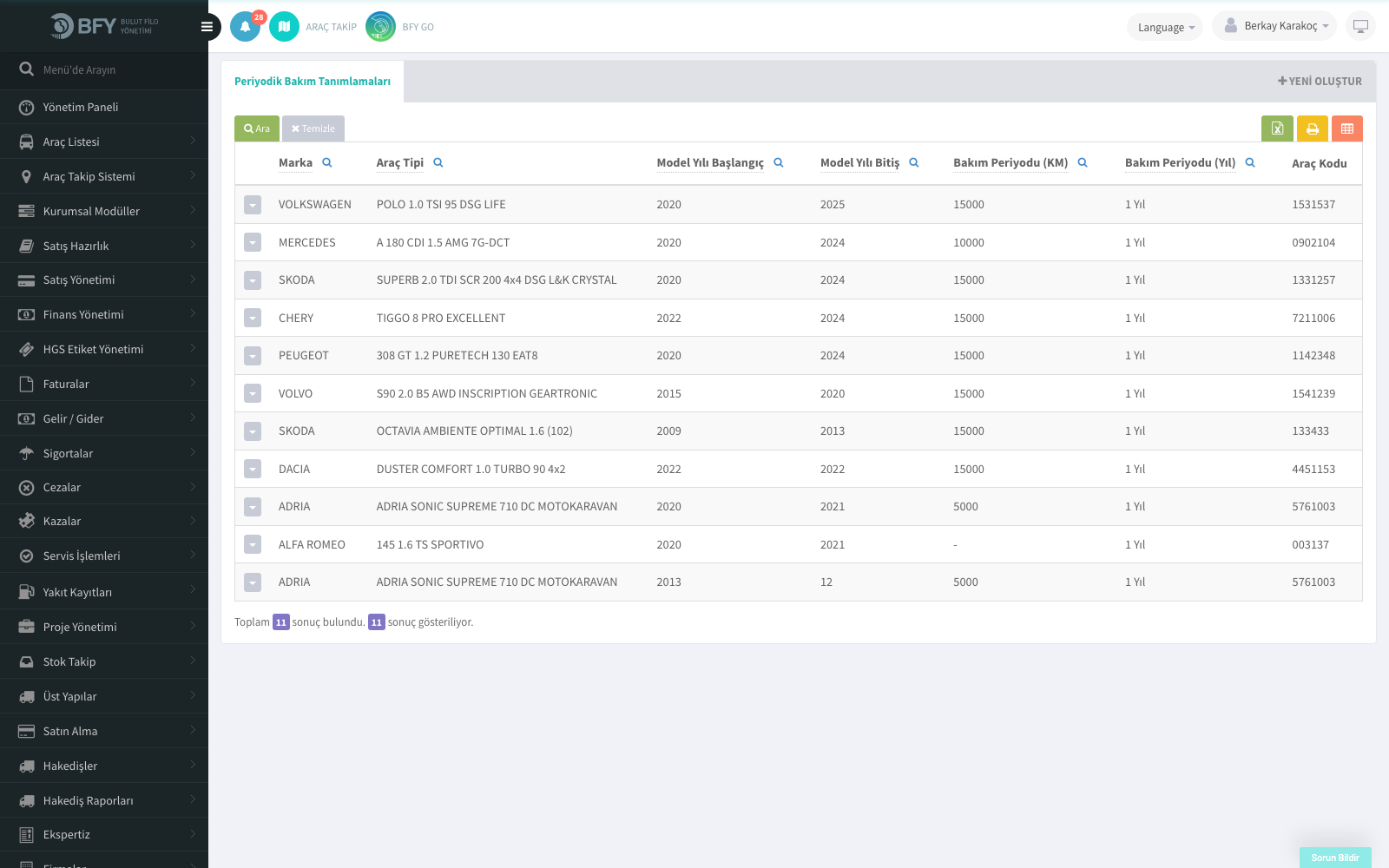Screen dimensions: 1389x868
Task: Open Satın Alma in the sidebar
Action: [x=104, y=731]
